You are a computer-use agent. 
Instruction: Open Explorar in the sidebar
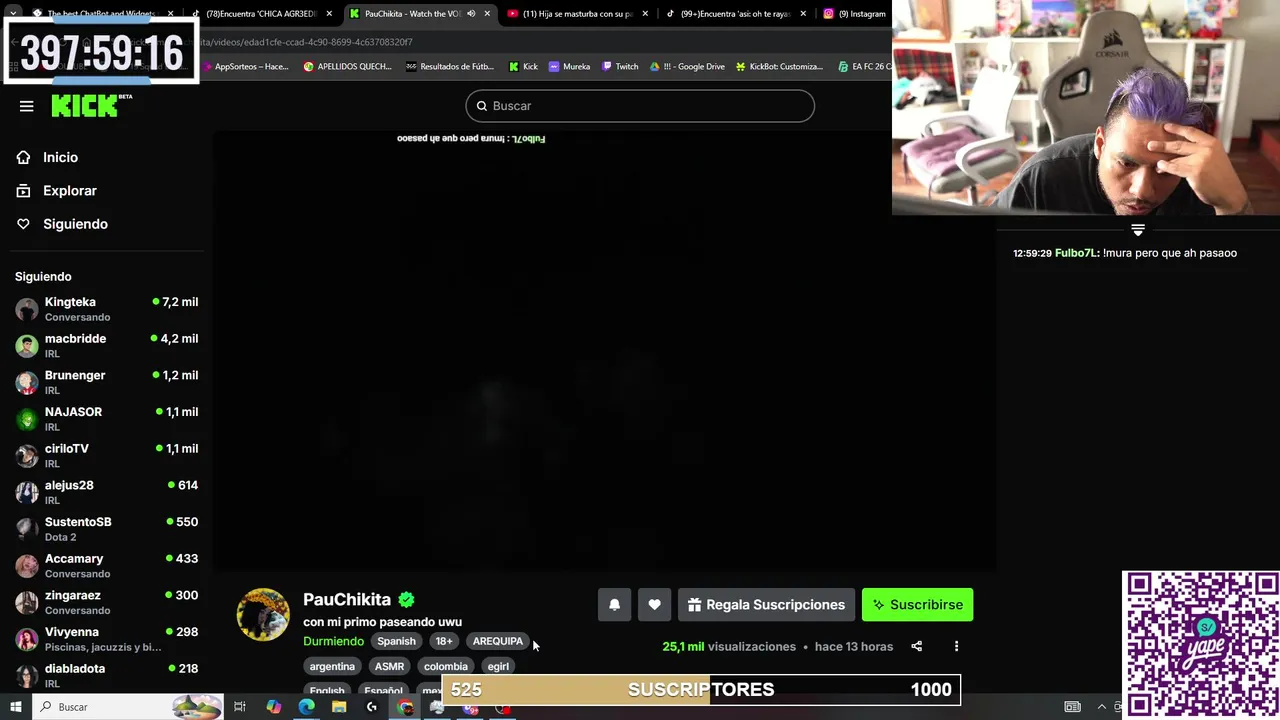point(70,190)
